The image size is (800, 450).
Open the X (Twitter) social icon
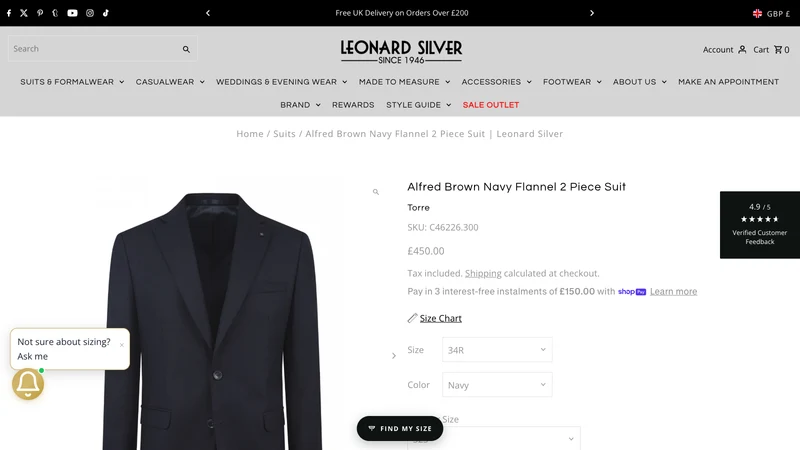tap(24, 13)
